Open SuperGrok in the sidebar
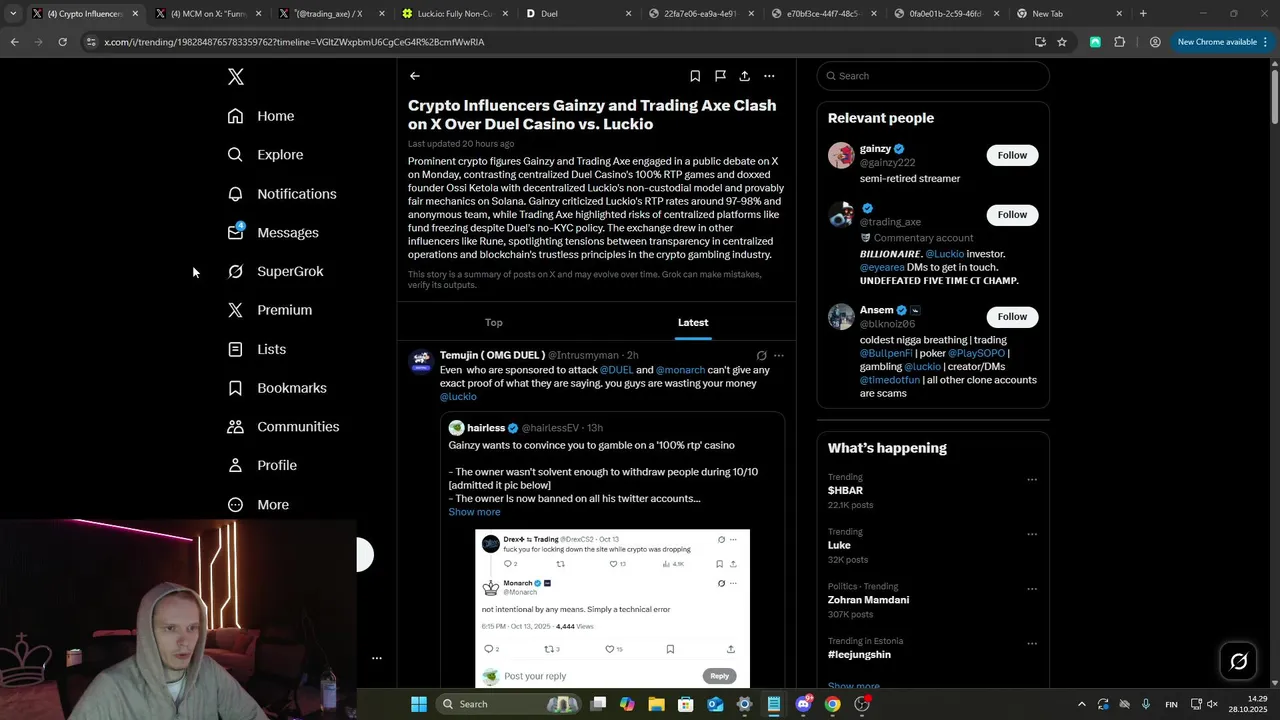The width and height of the screenshot is (1280, 720). pos(275,271)
